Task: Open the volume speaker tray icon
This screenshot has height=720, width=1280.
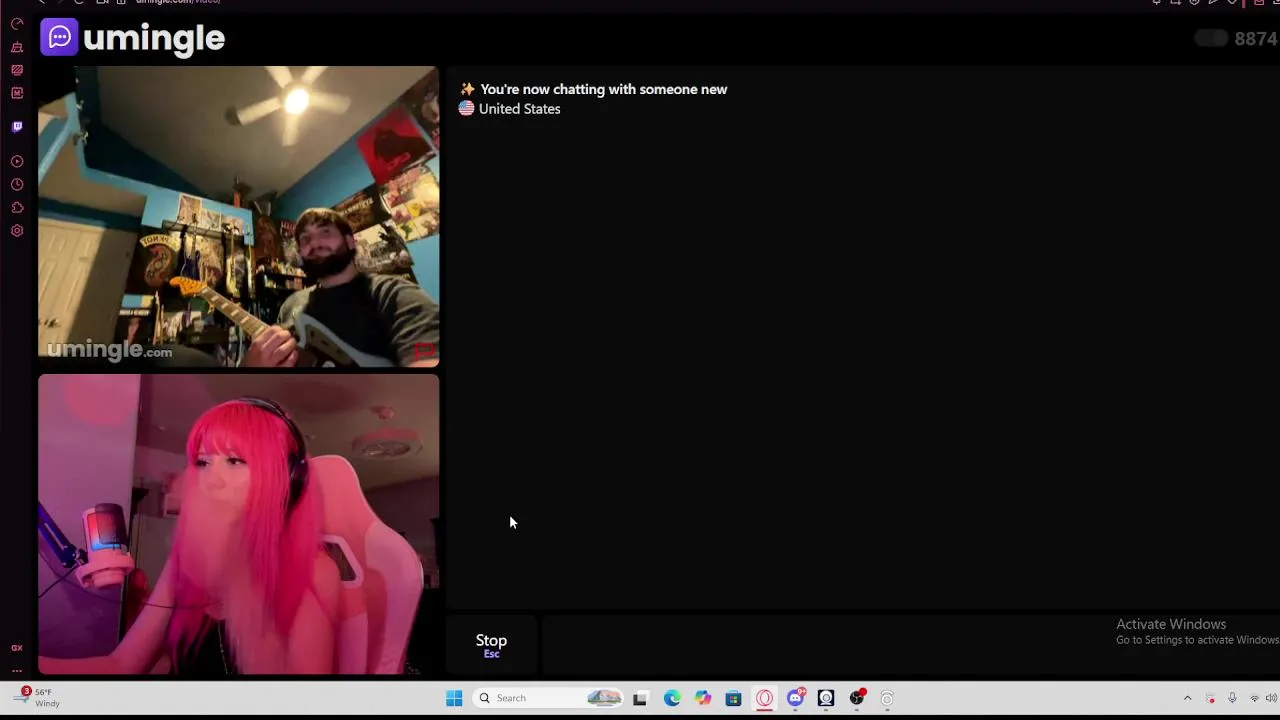Action: tap(1272, 698)
